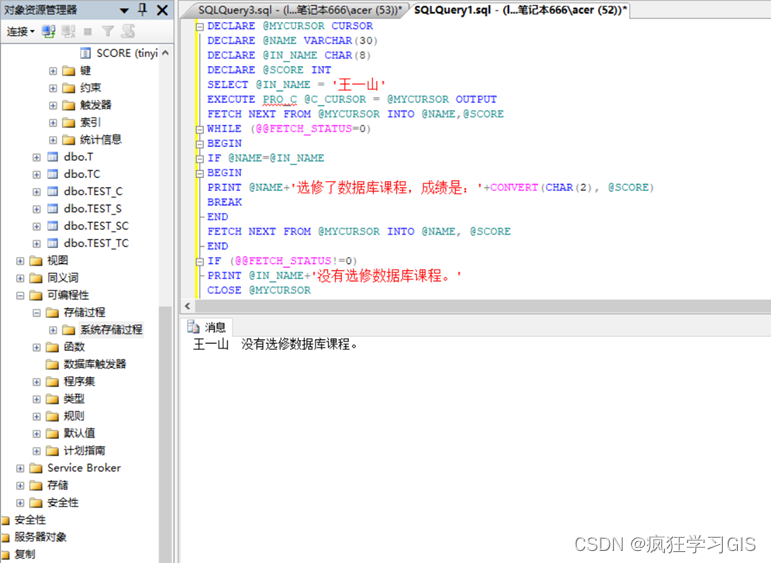Click the 系统存储过程 folder icon
The height and width of the screenshot is (563, 771).
(69, 330)
